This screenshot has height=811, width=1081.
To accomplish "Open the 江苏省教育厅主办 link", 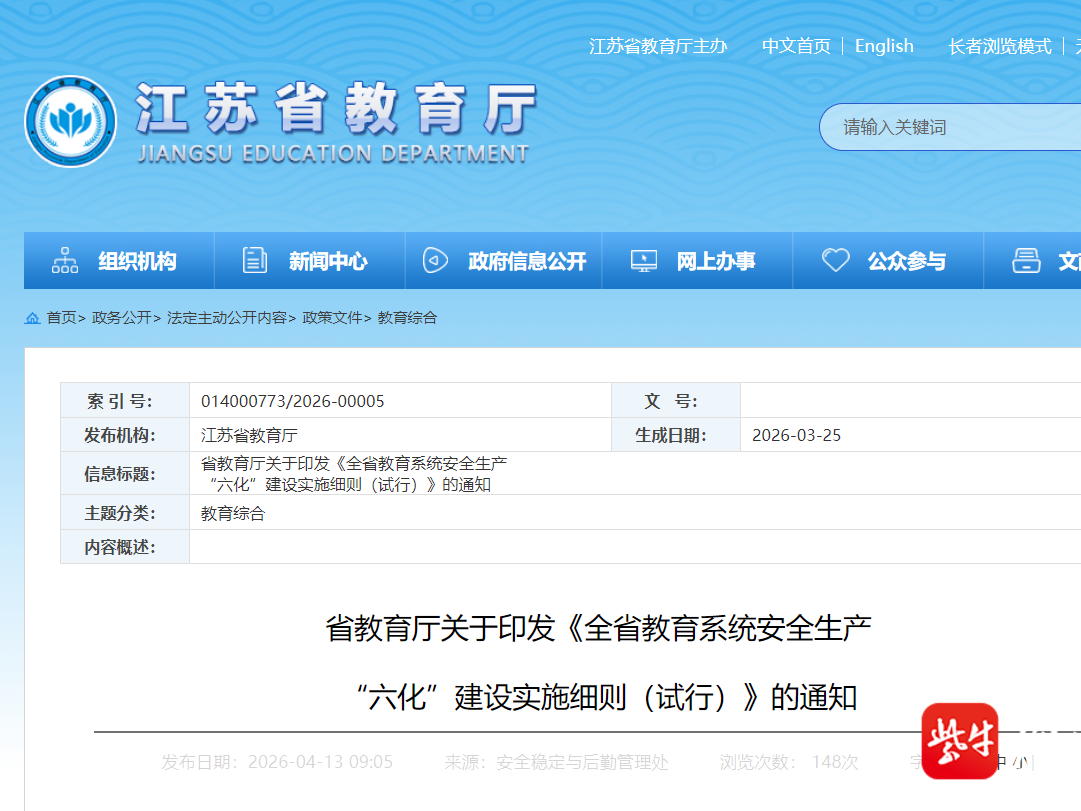I will click(x=658, y=46).
